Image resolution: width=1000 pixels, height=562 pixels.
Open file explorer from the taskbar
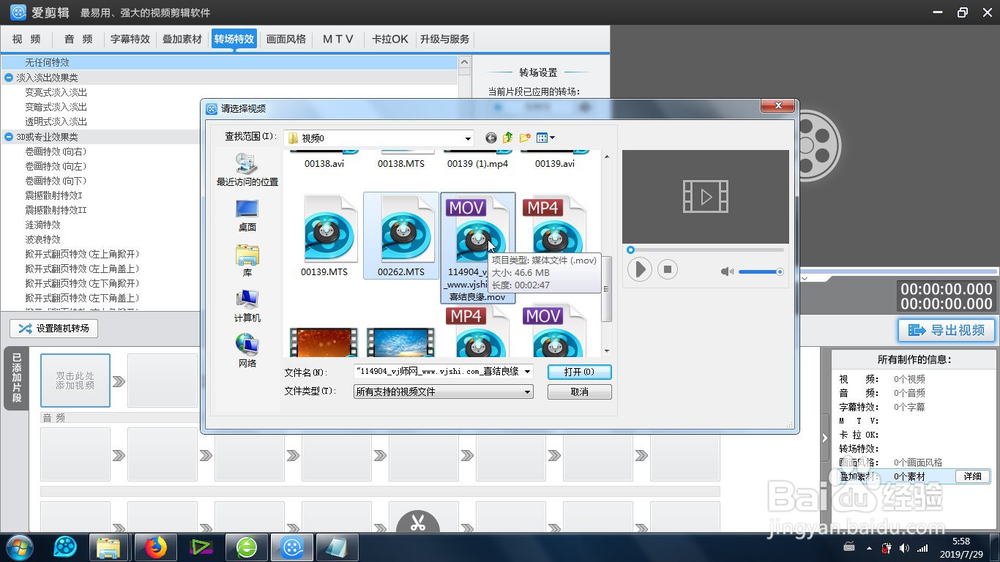pos(108,547)
